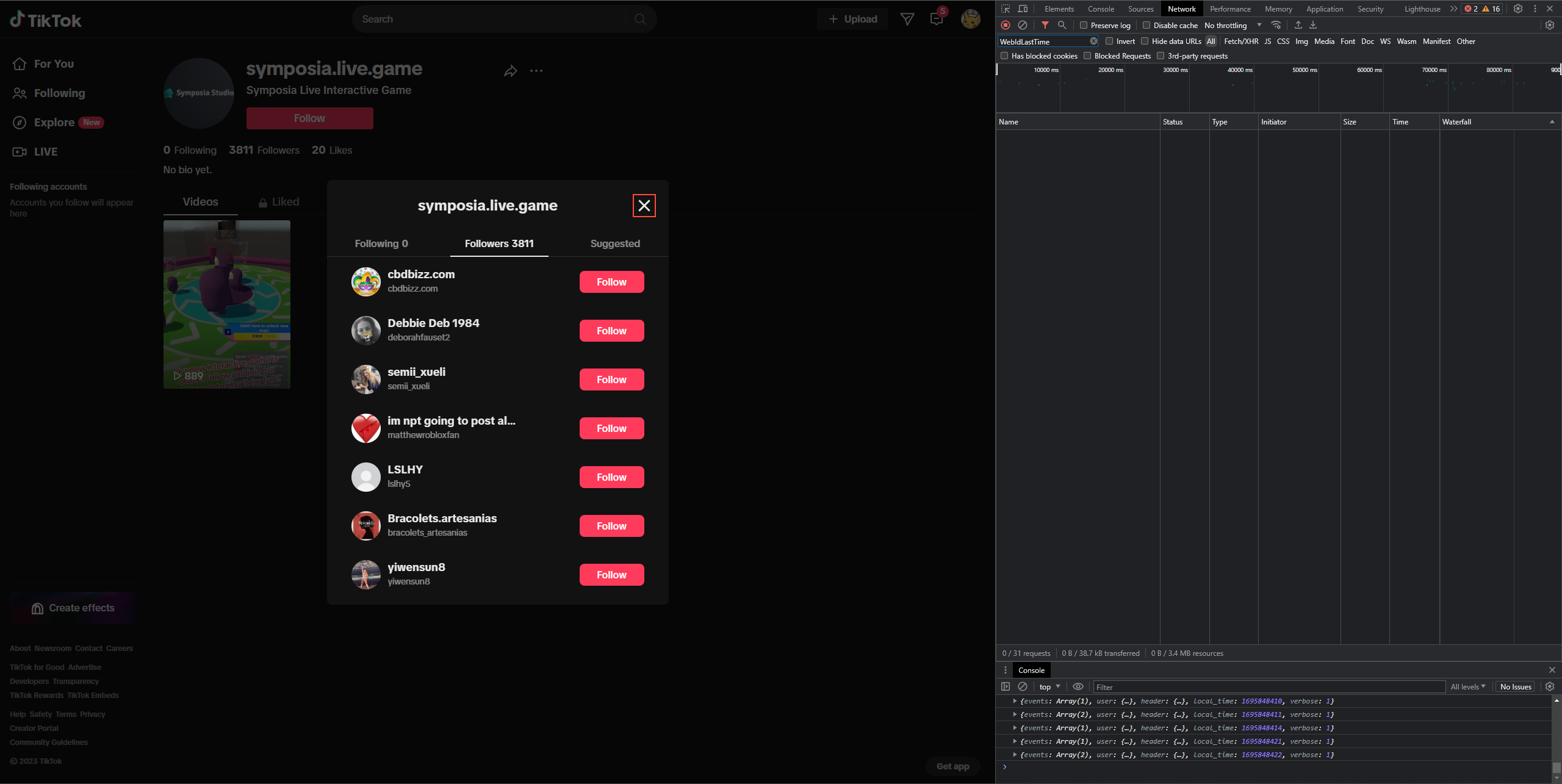1562x784 pixels.
Task: Follow Debbie Deb 1984
Action: coord(611,331)
